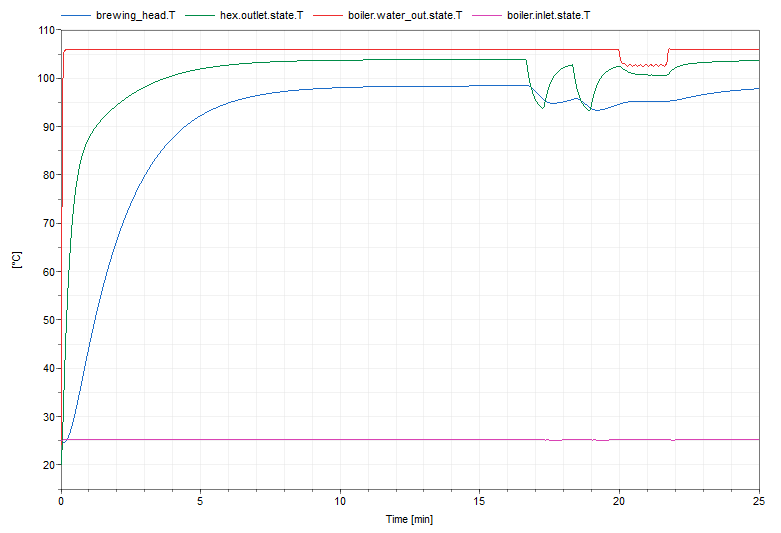Click the [°C] y-axis unit label

pos(17,262)
